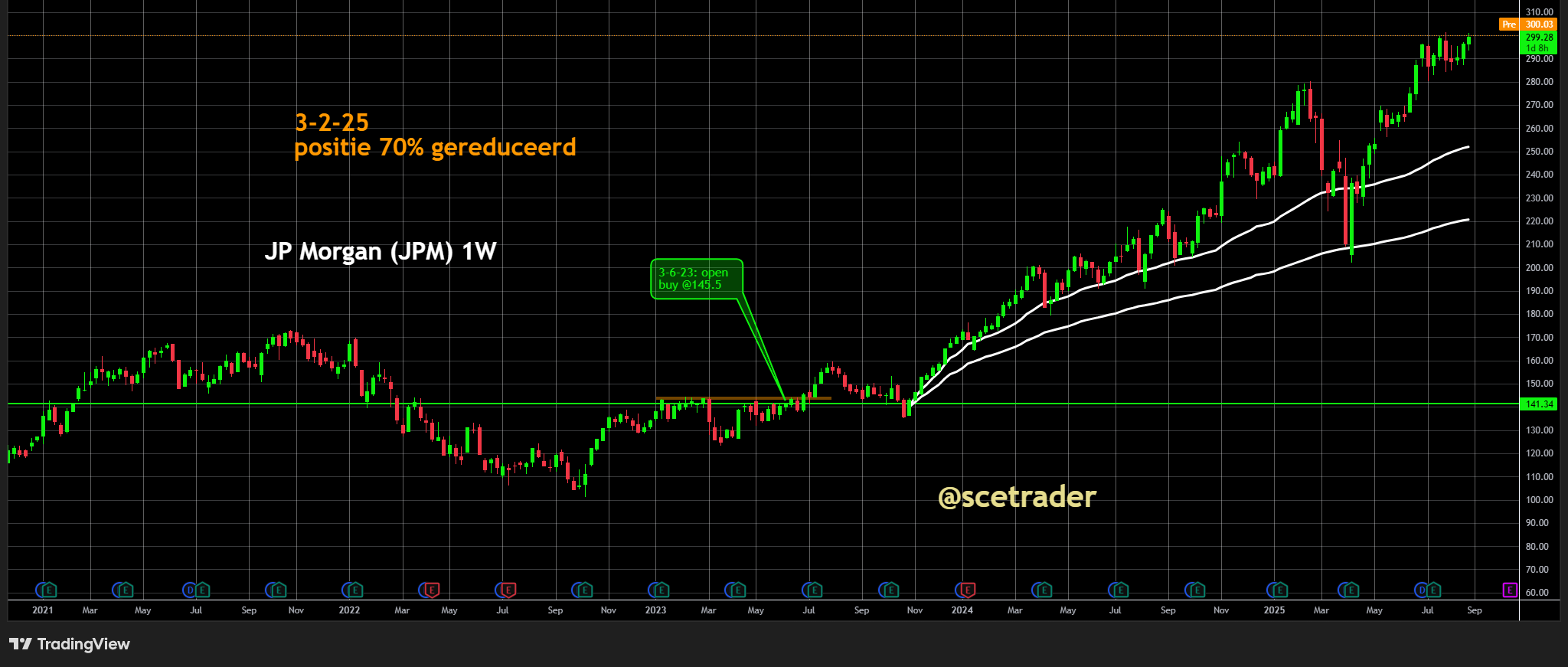The height and width of the screenshot is (667, 1568).
Task: Click the '2022' label on time axis
Action: pos(349,610)
